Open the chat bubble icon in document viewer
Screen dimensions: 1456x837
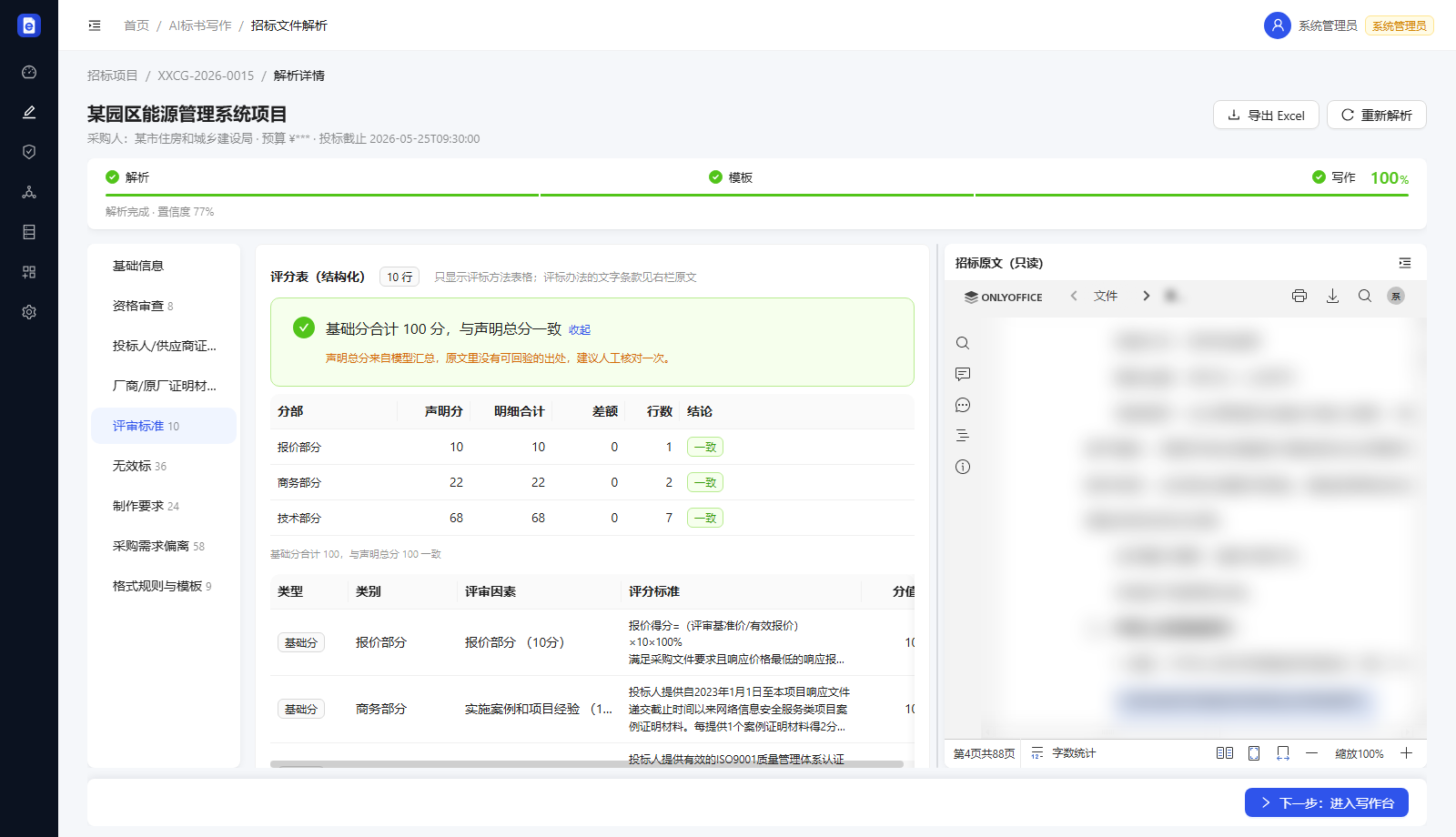click(x=963, y=405)
